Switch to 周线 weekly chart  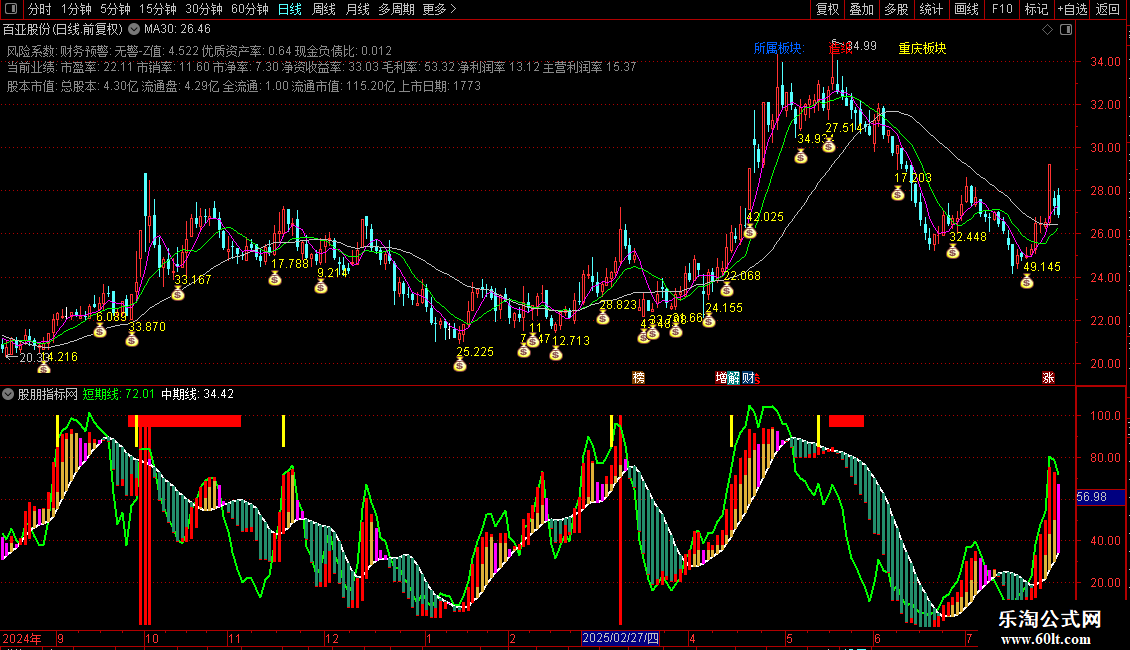click(324, 9)
